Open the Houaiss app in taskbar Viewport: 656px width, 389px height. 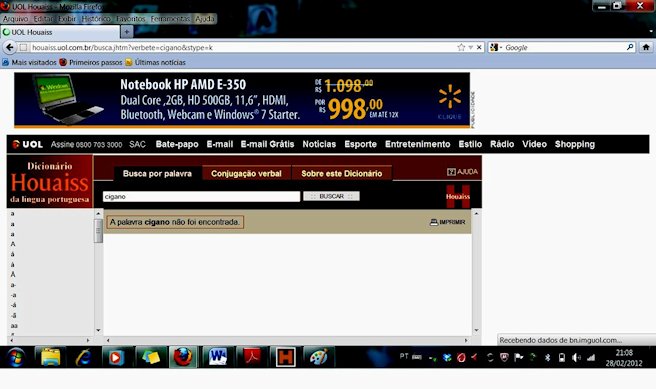point(286,358)
